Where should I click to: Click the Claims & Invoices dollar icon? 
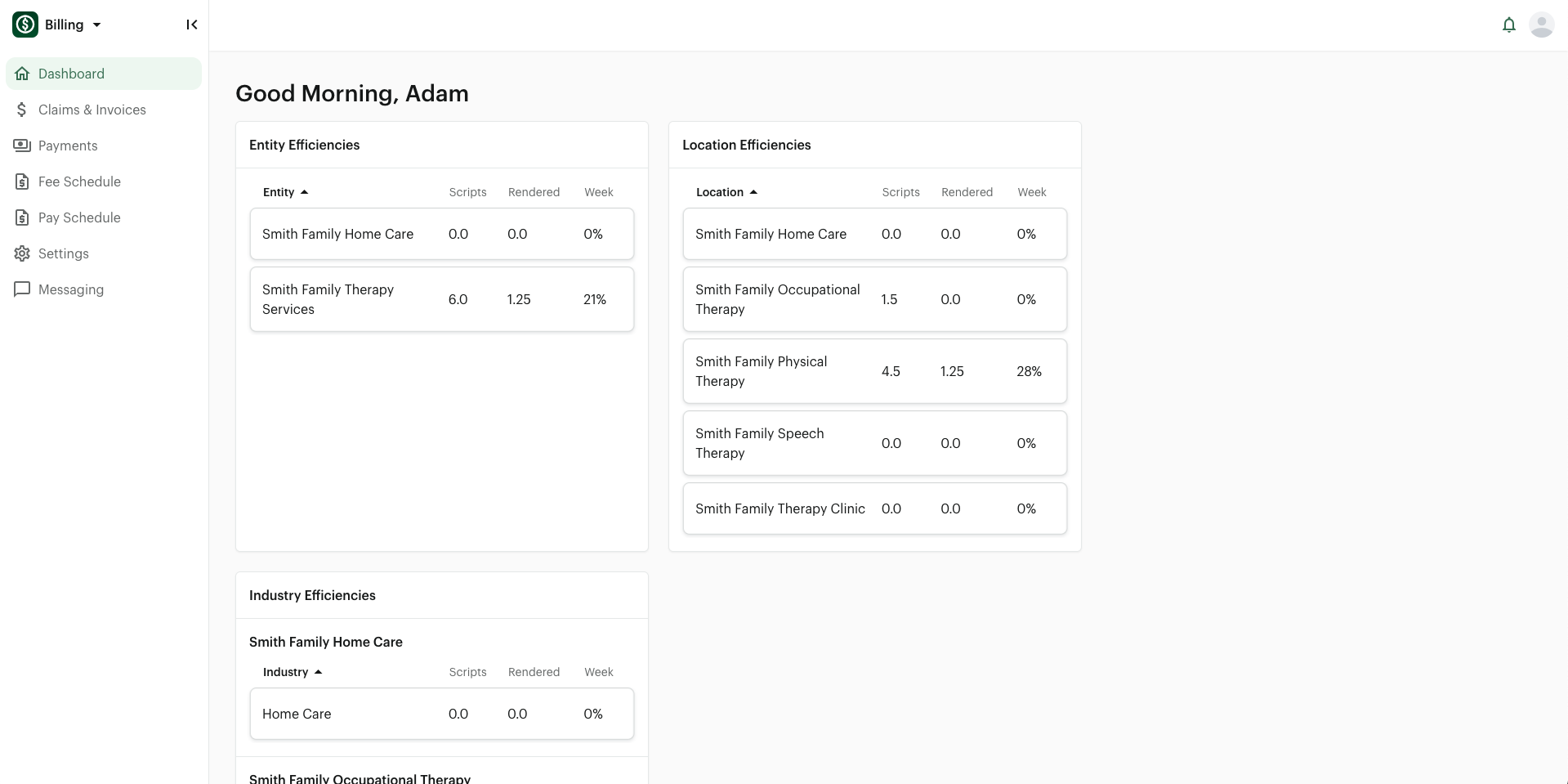coord(22,110)
